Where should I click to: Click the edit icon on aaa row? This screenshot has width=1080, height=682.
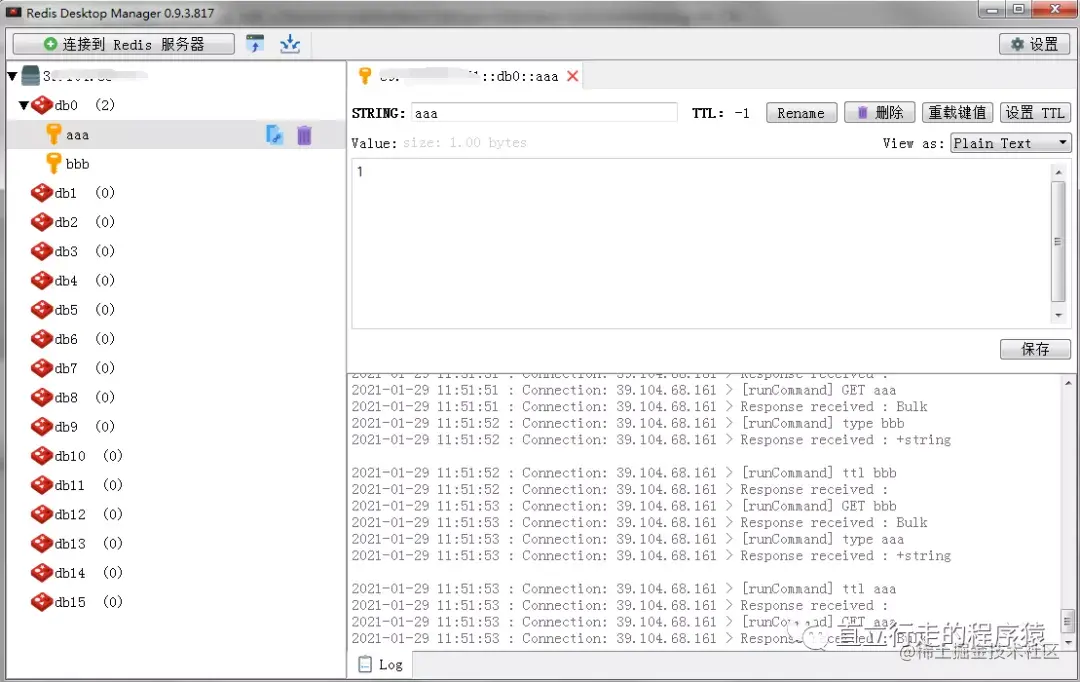click(x=274, y=135)
